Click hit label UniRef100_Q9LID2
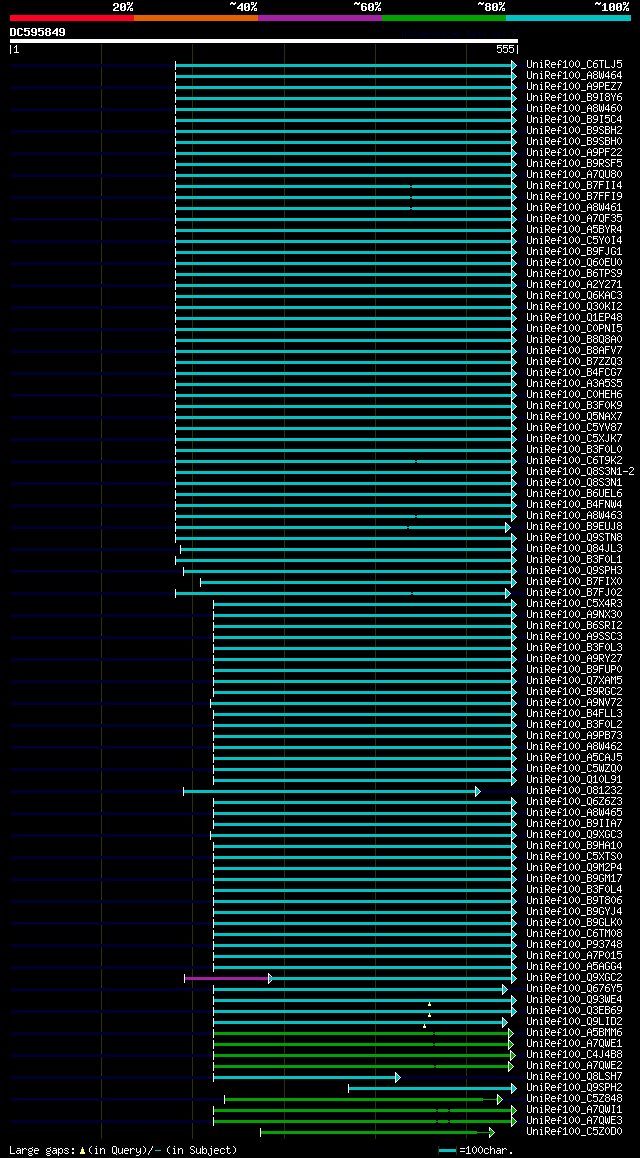The width and height of the screenshot is (640, 1158). coord(574,1022)
